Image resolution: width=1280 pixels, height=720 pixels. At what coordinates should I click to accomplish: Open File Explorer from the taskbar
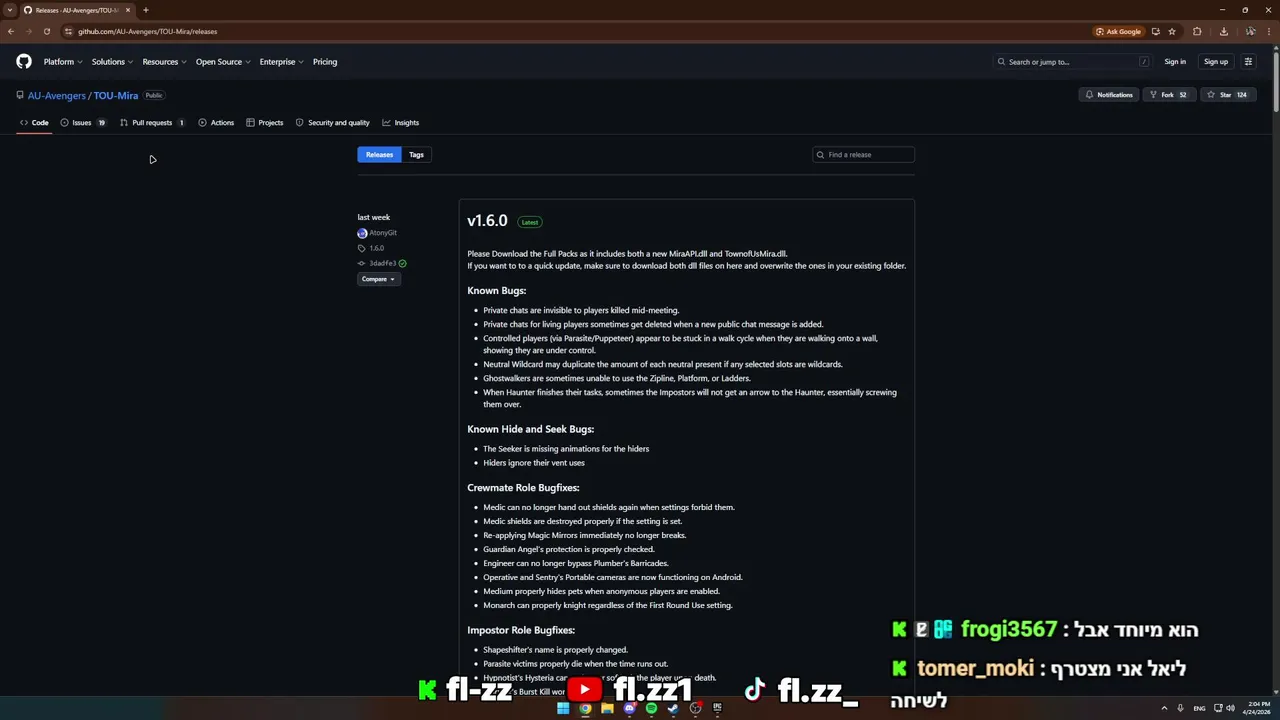(607, 708)
